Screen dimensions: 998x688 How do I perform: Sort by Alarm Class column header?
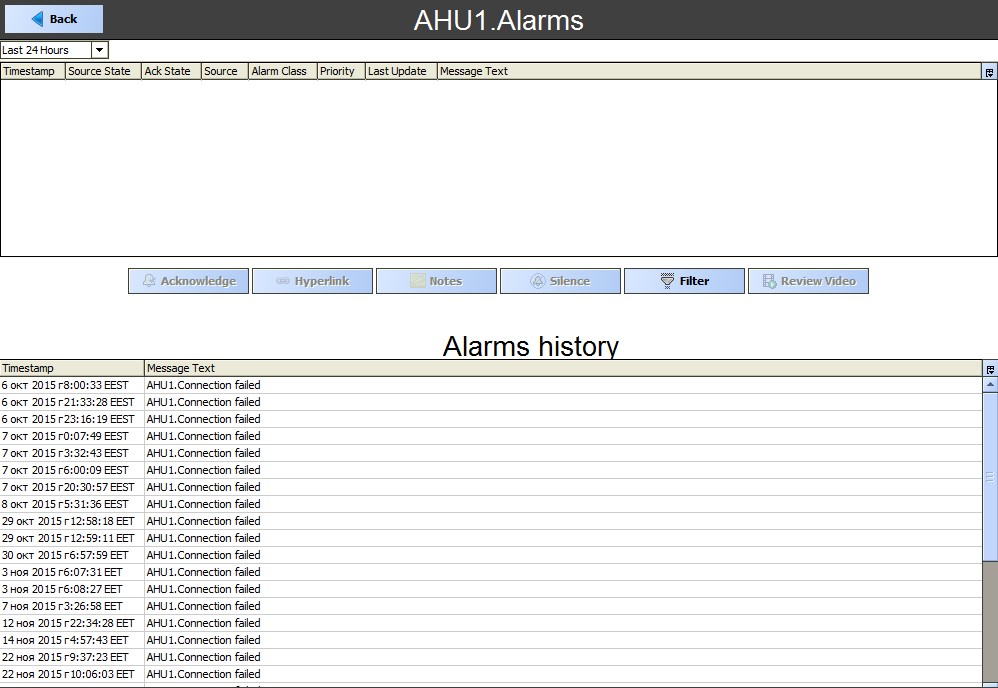click(283, 71)
